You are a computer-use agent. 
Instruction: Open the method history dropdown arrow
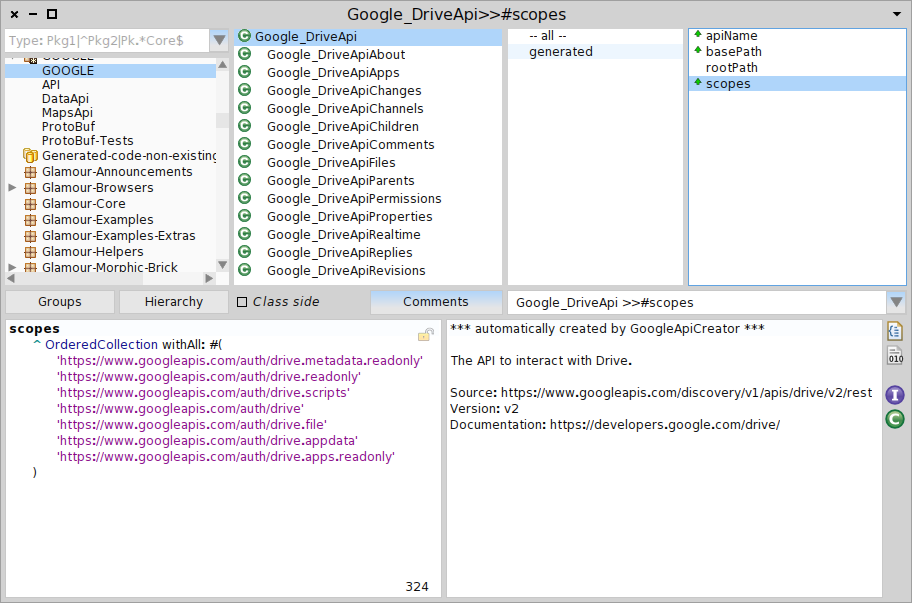click(896, 302)
